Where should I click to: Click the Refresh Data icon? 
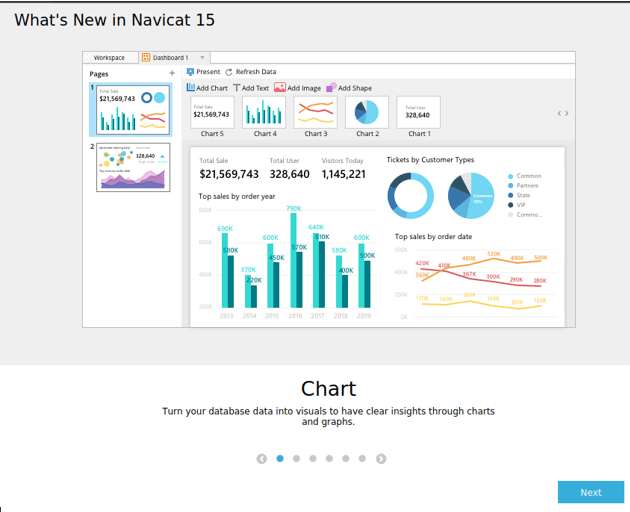tap(229, 72)
